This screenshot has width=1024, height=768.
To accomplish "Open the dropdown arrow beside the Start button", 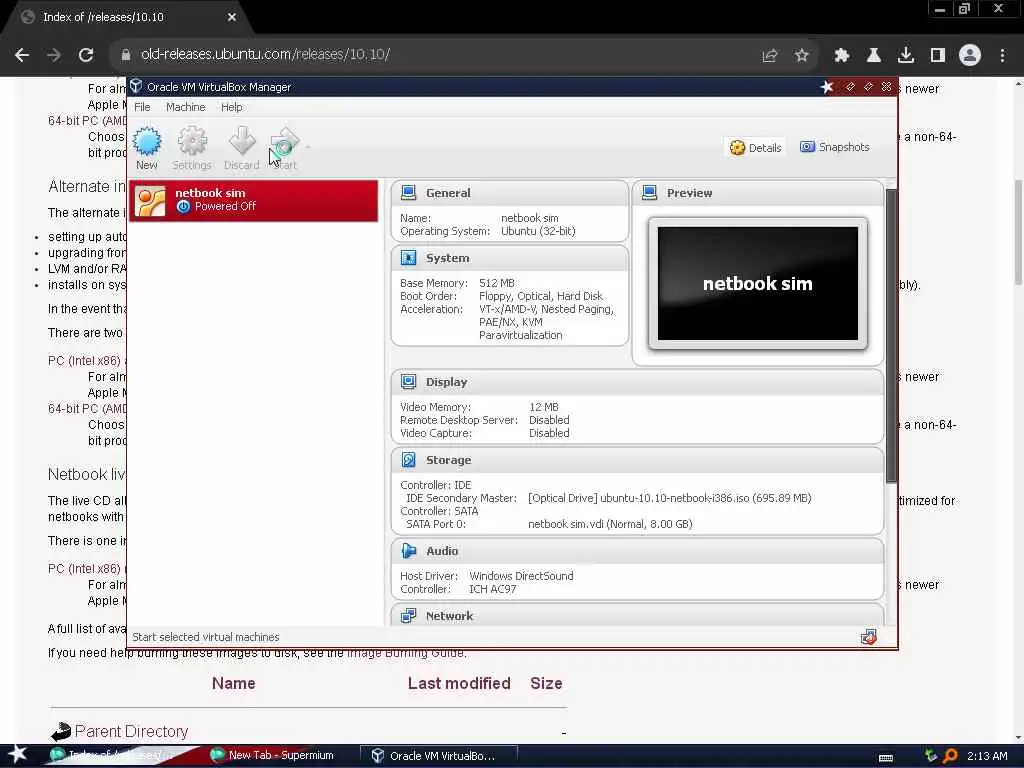I will pyautogui.click(x=308, y=148).
